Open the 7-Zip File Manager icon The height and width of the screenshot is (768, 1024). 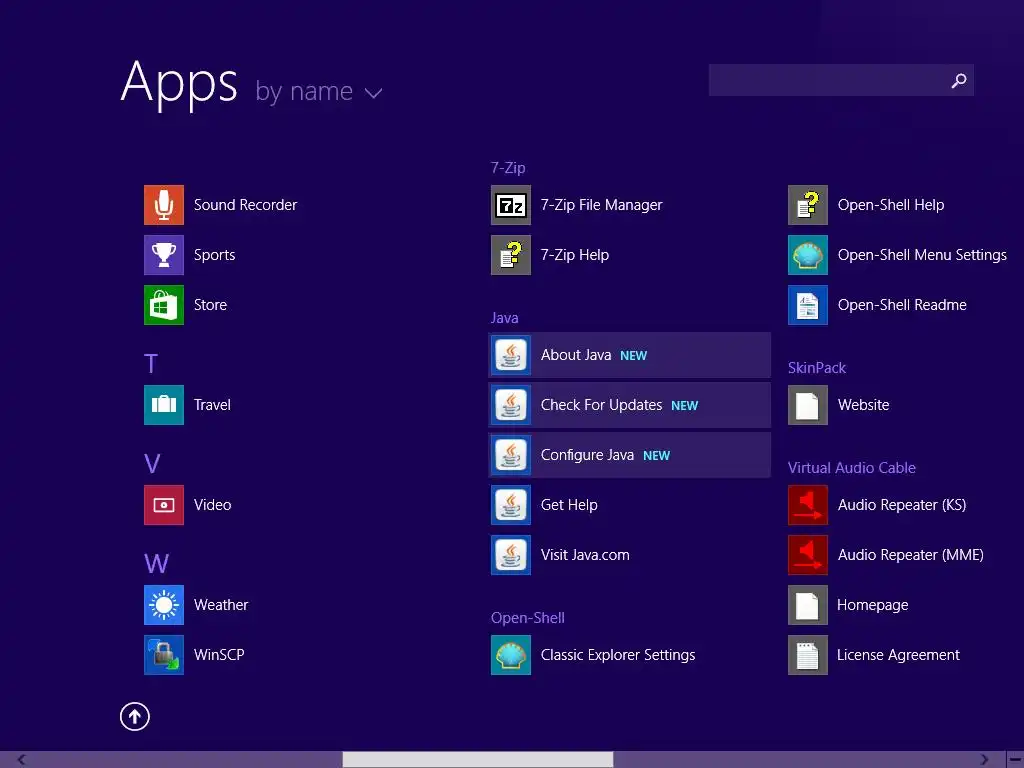coord(511,205)
